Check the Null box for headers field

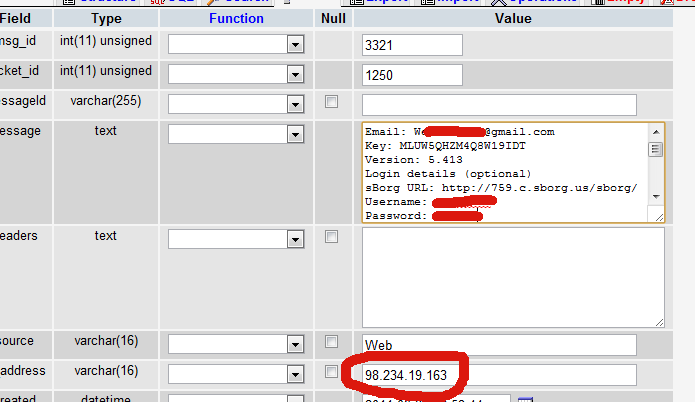click(x=332, y=236)
